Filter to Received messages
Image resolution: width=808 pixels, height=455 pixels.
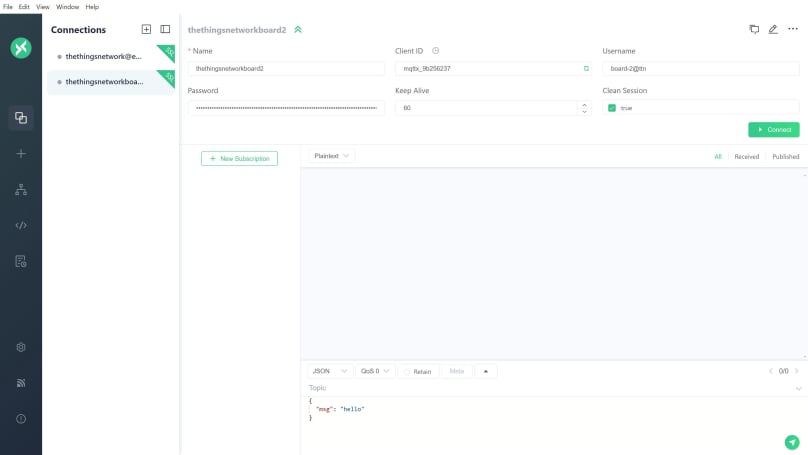(747, 157)
